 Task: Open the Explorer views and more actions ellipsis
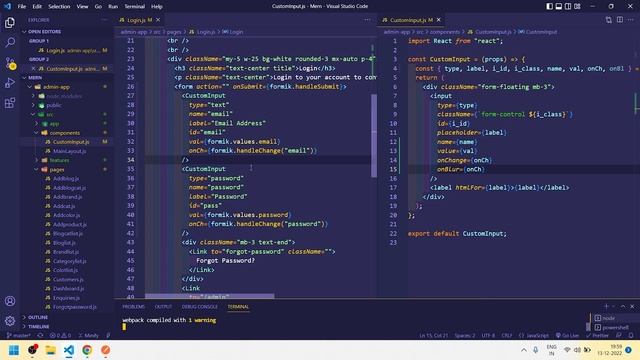pyautogui.click(x=104, y=20)
